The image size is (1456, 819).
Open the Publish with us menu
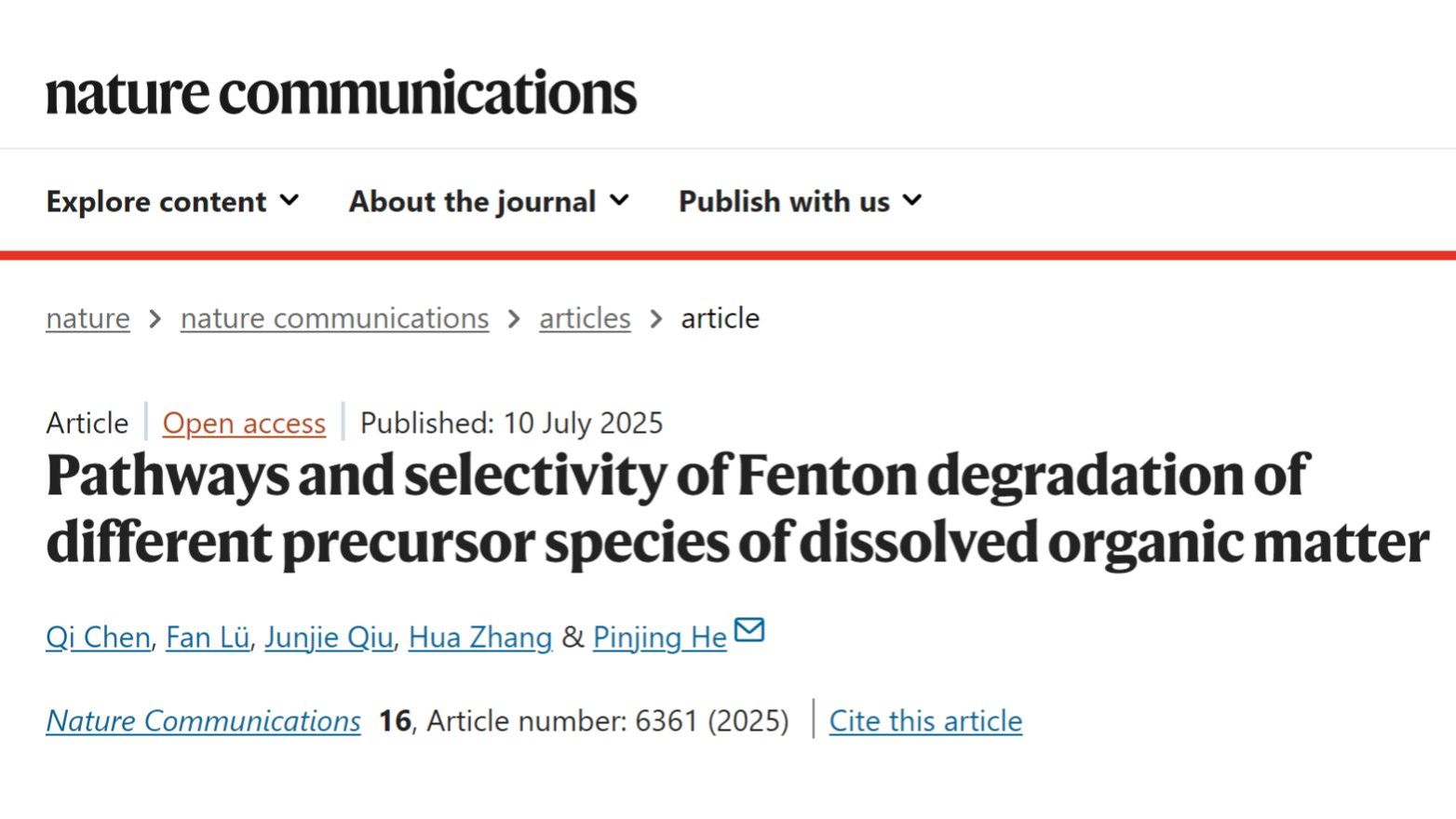[x=784, y=201]
